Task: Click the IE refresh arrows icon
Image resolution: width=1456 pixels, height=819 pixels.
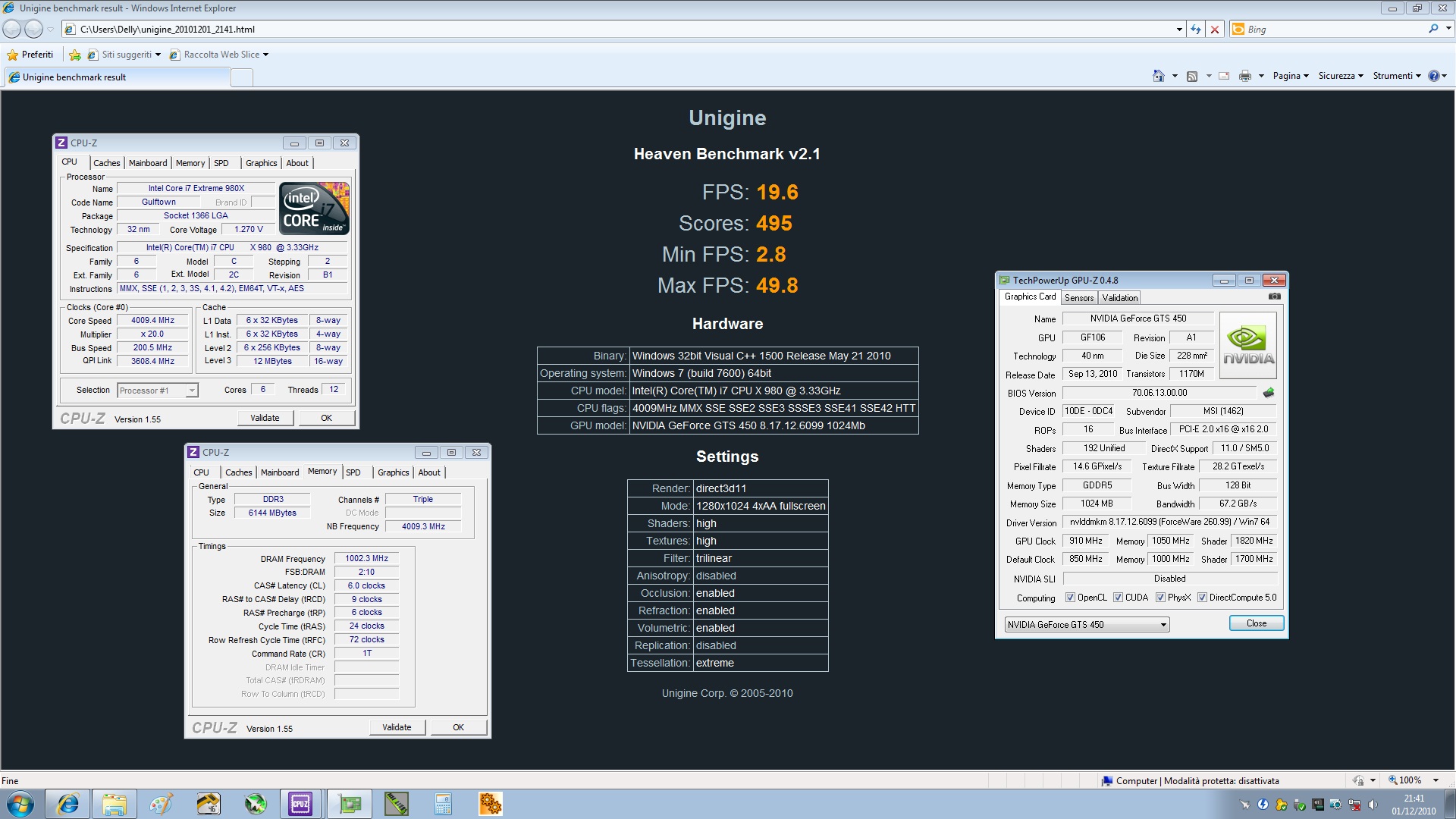Action: 1196,30
